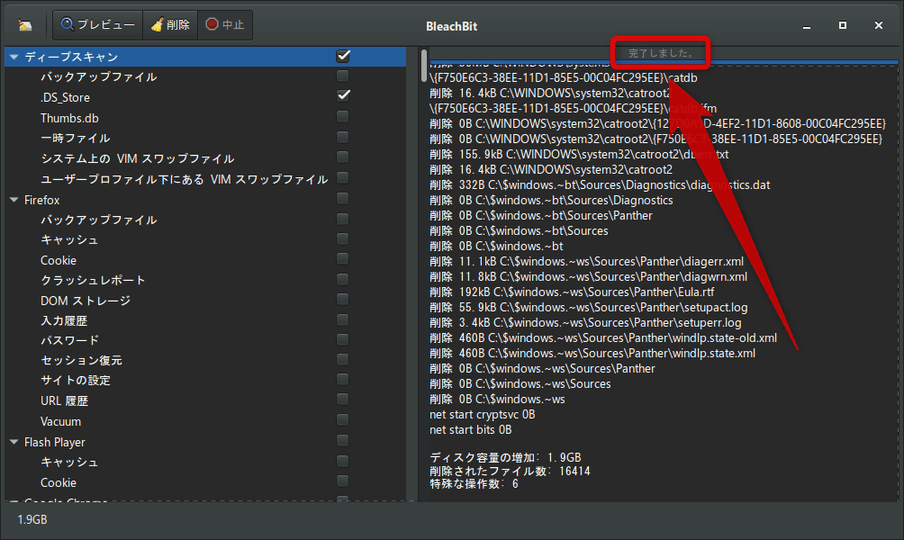Enable Firefox Cookie checkbox
The height and width of the screenshot is (540, 904).
(342, 259)
